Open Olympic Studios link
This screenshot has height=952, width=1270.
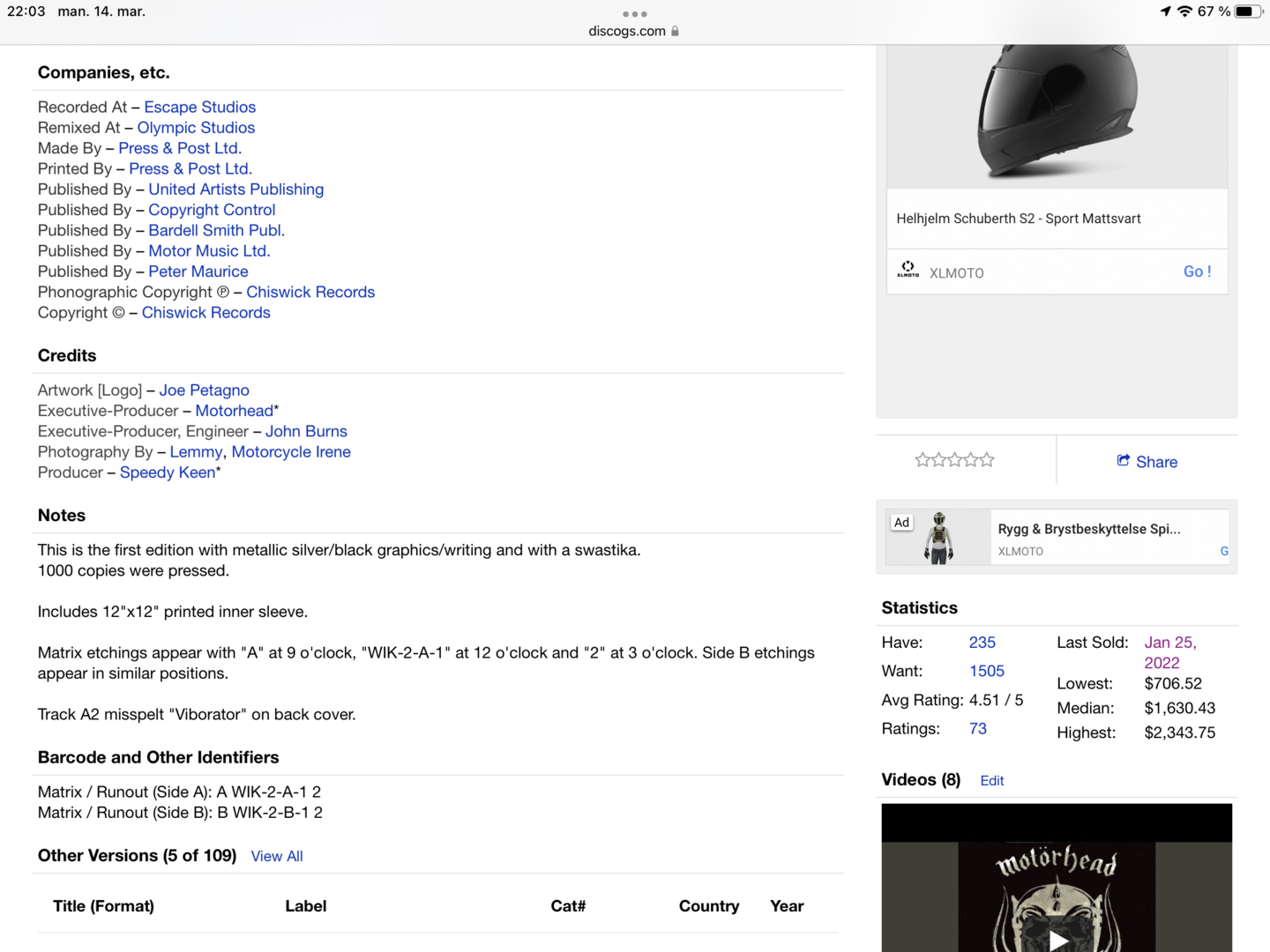click(x=196, y=128)
